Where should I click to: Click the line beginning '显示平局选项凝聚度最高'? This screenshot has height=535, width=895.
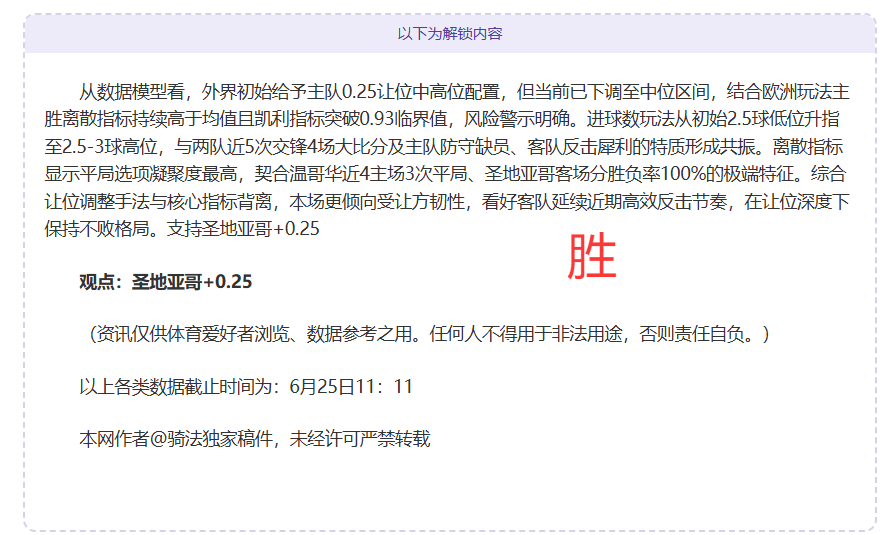coord(445,174)
